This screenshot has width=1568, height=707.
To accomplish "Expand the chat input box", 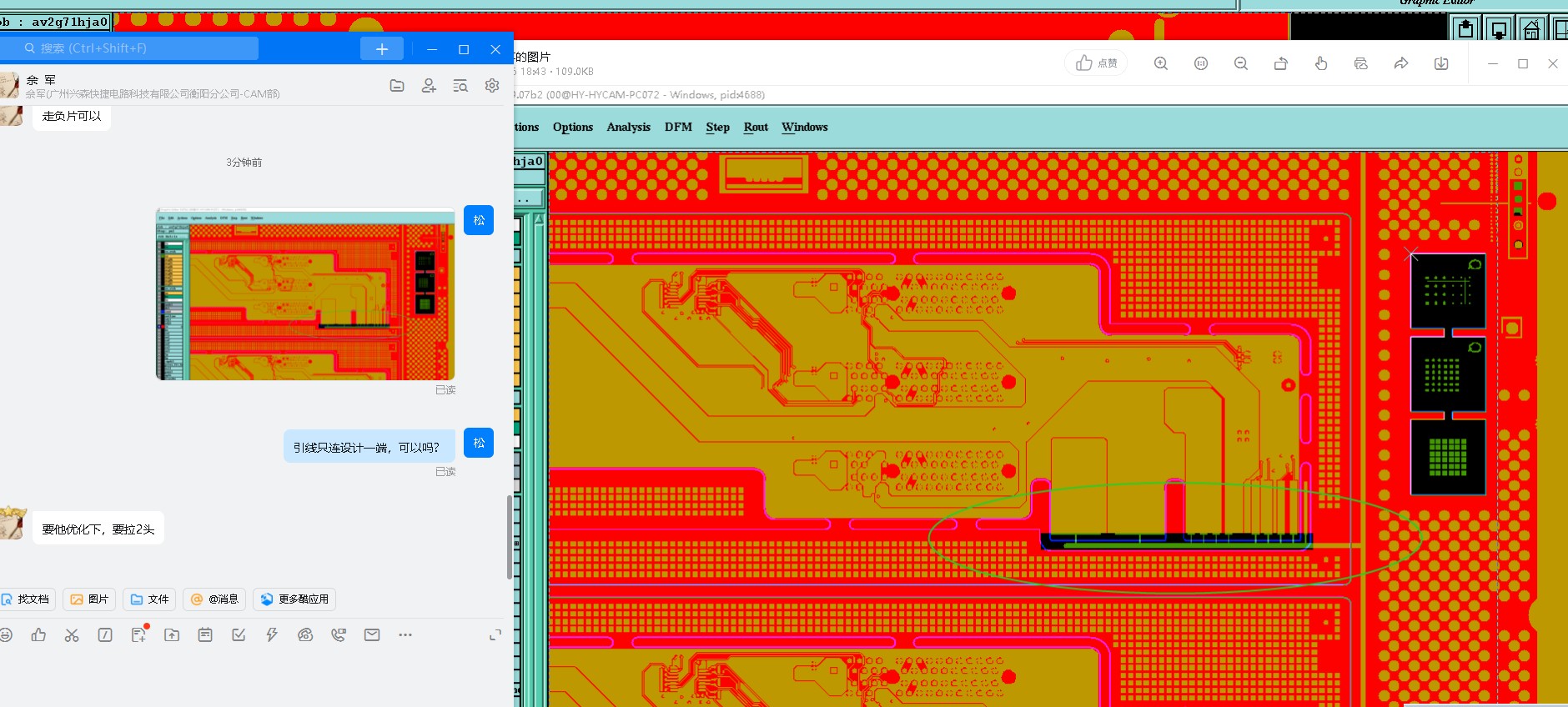I will (495, 635).
